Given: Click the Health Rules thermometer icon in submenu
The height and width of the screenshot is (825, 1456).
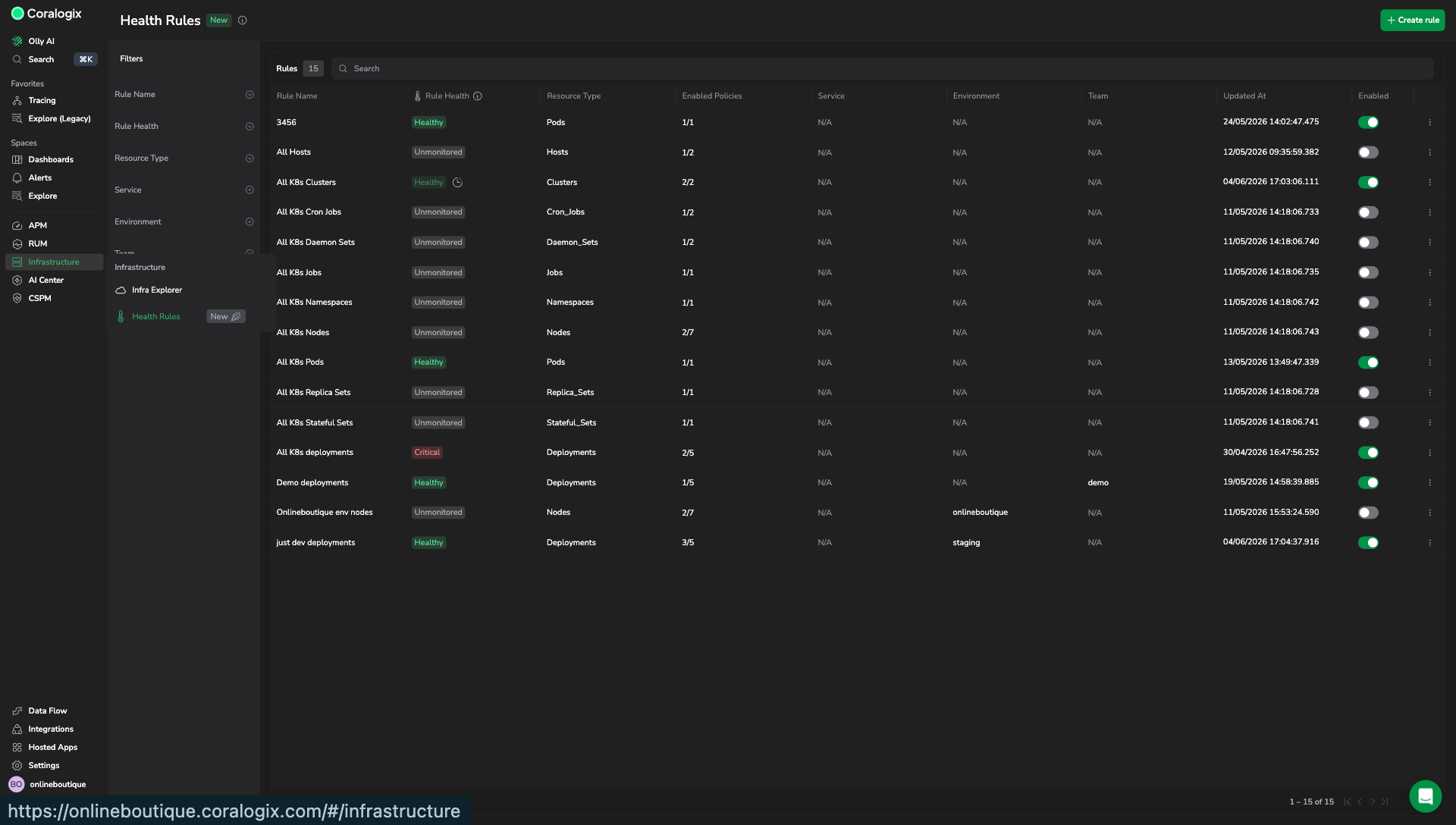Looking at the screenshot, I should click(121, 316).
